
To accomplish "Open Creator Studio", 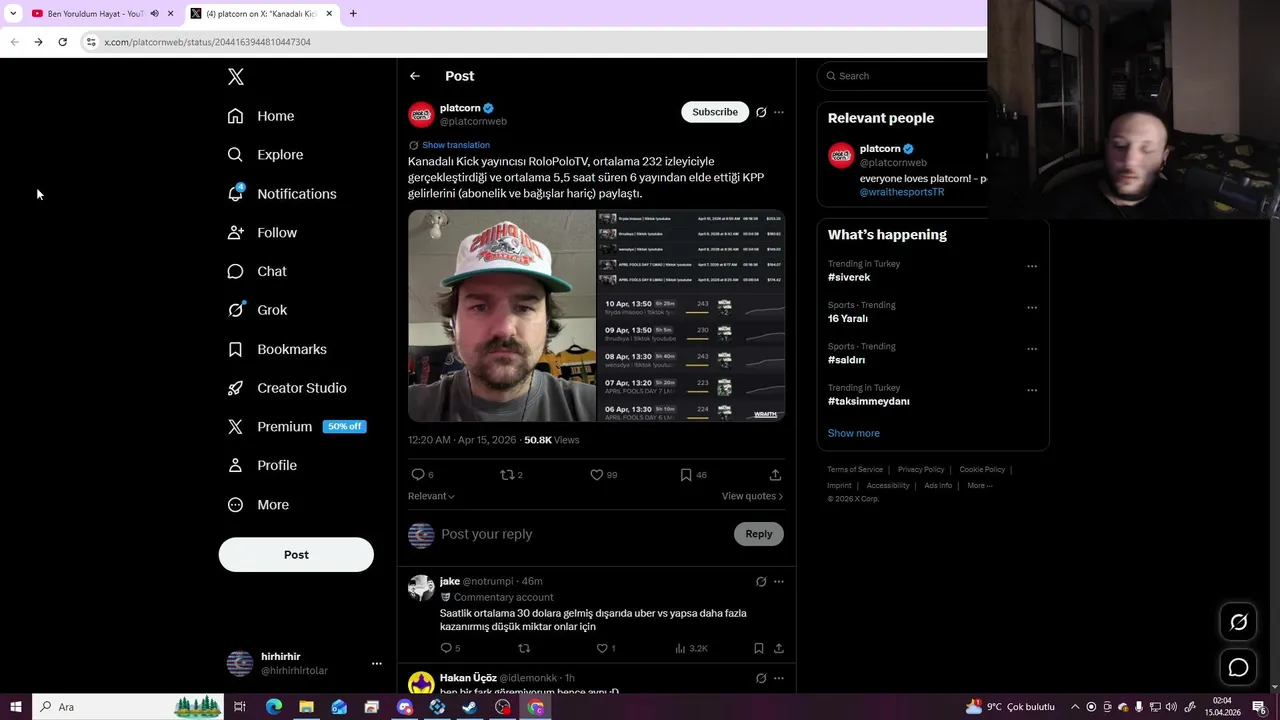I will pos(287,388).
